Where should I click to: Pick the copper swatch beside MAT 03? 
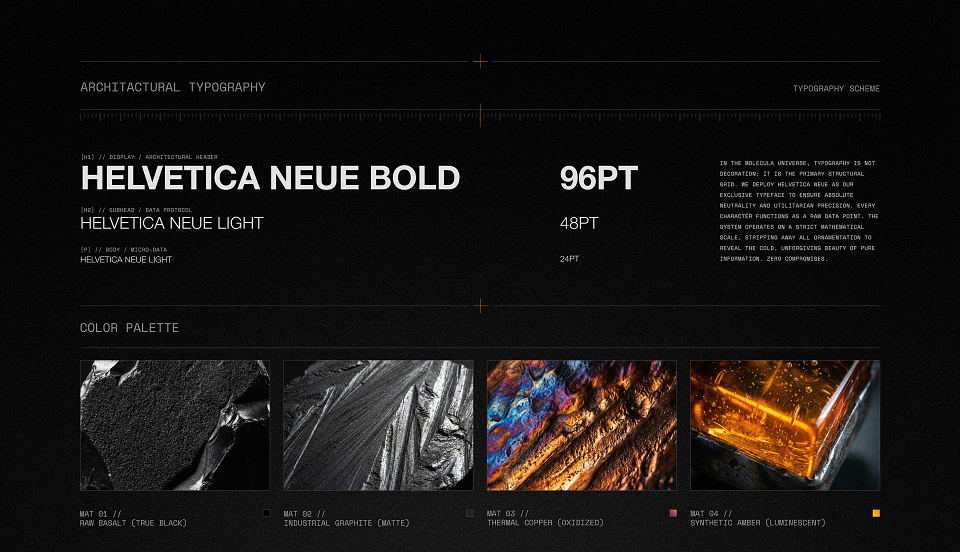673,513
